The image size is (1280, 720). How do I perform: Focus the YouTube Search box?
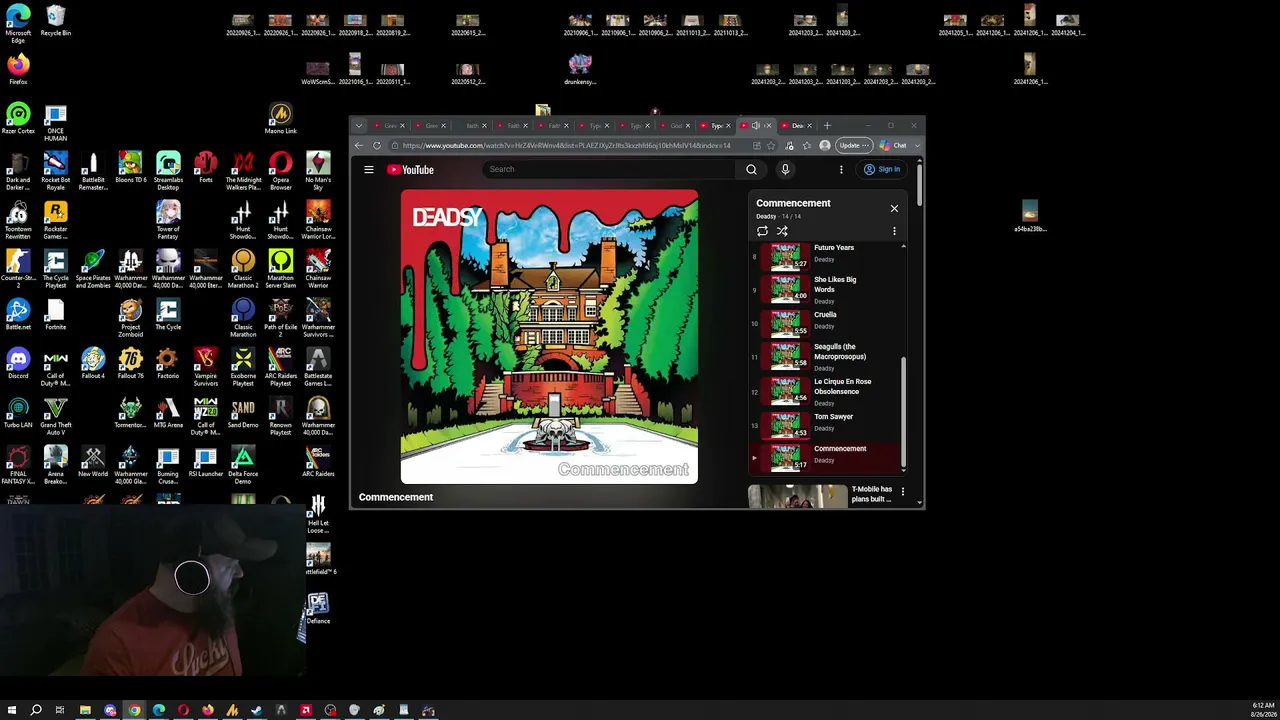click(x=610, y=170)
